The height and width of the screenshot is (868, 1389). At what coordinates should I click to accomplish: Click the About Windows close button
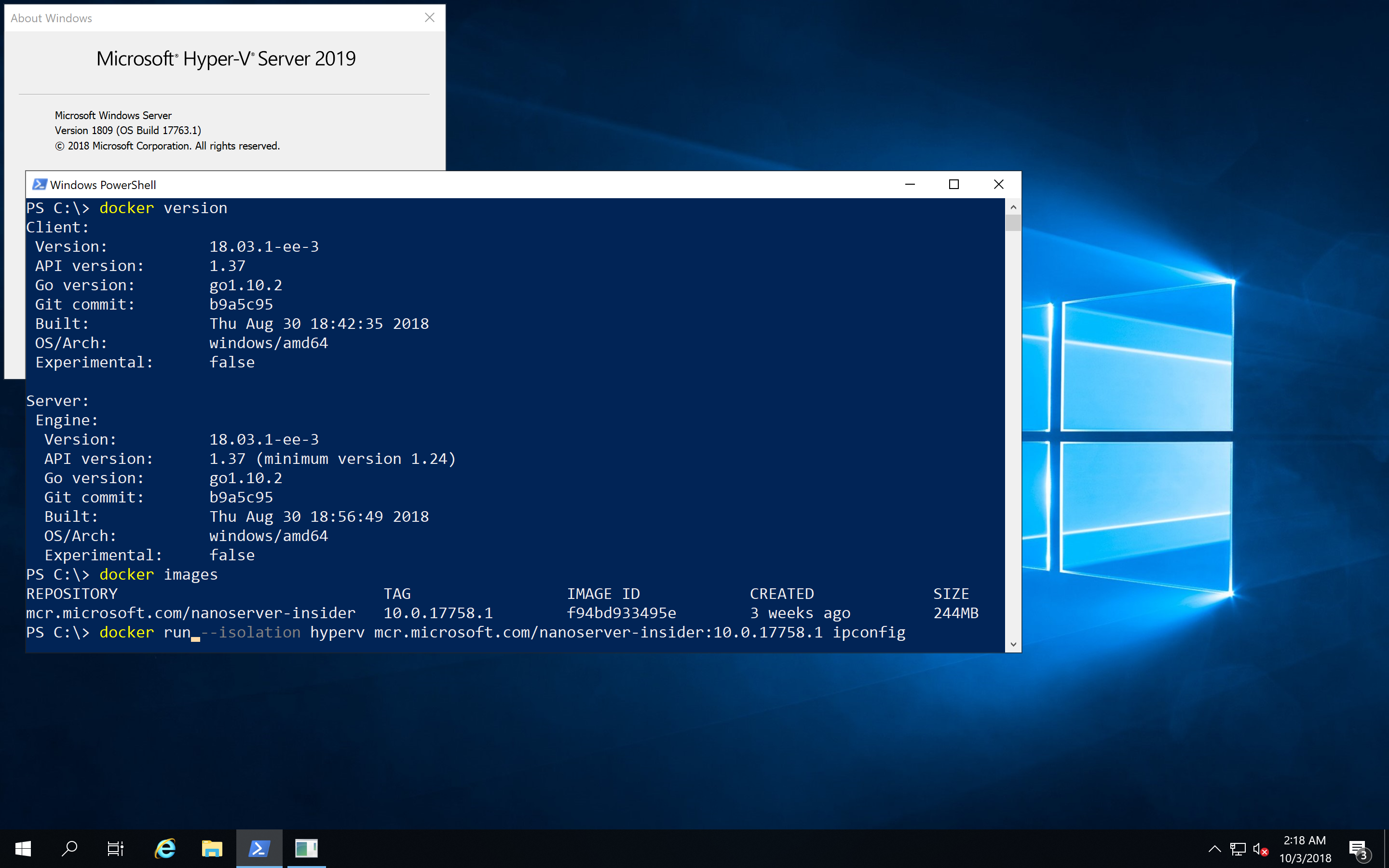pos(430,17)
